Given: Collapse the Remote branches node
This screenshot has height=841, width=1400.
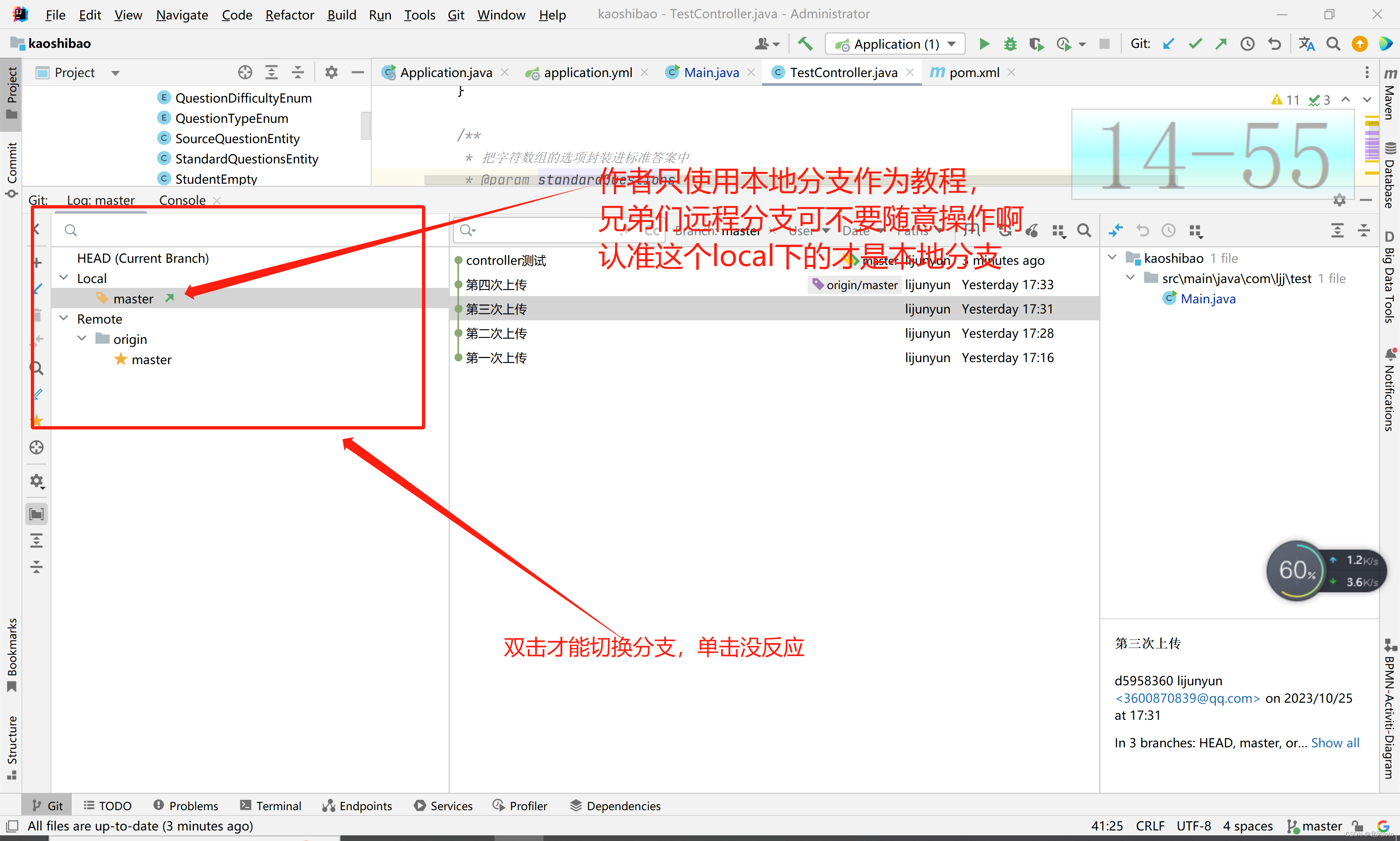Looking at the screenshot, I should click(64, 318).
